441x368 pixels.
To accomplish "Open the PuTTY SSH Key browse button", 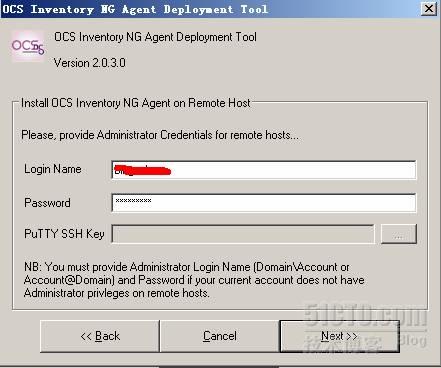I will pyautogui.click(x=399, y=234).
